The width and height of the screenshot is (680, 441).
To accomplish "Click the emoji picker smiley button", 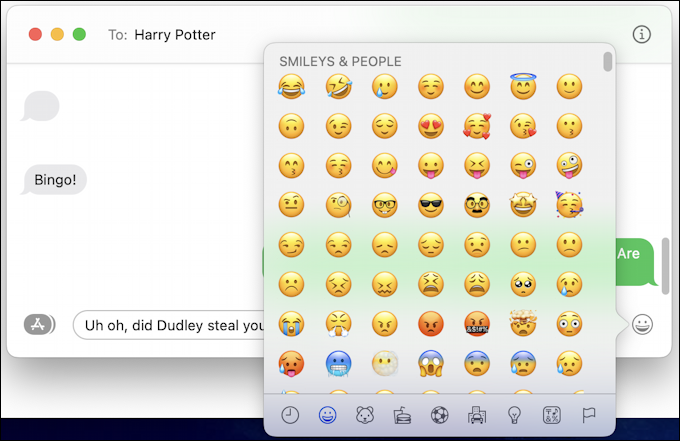I will tap(642, 324).
